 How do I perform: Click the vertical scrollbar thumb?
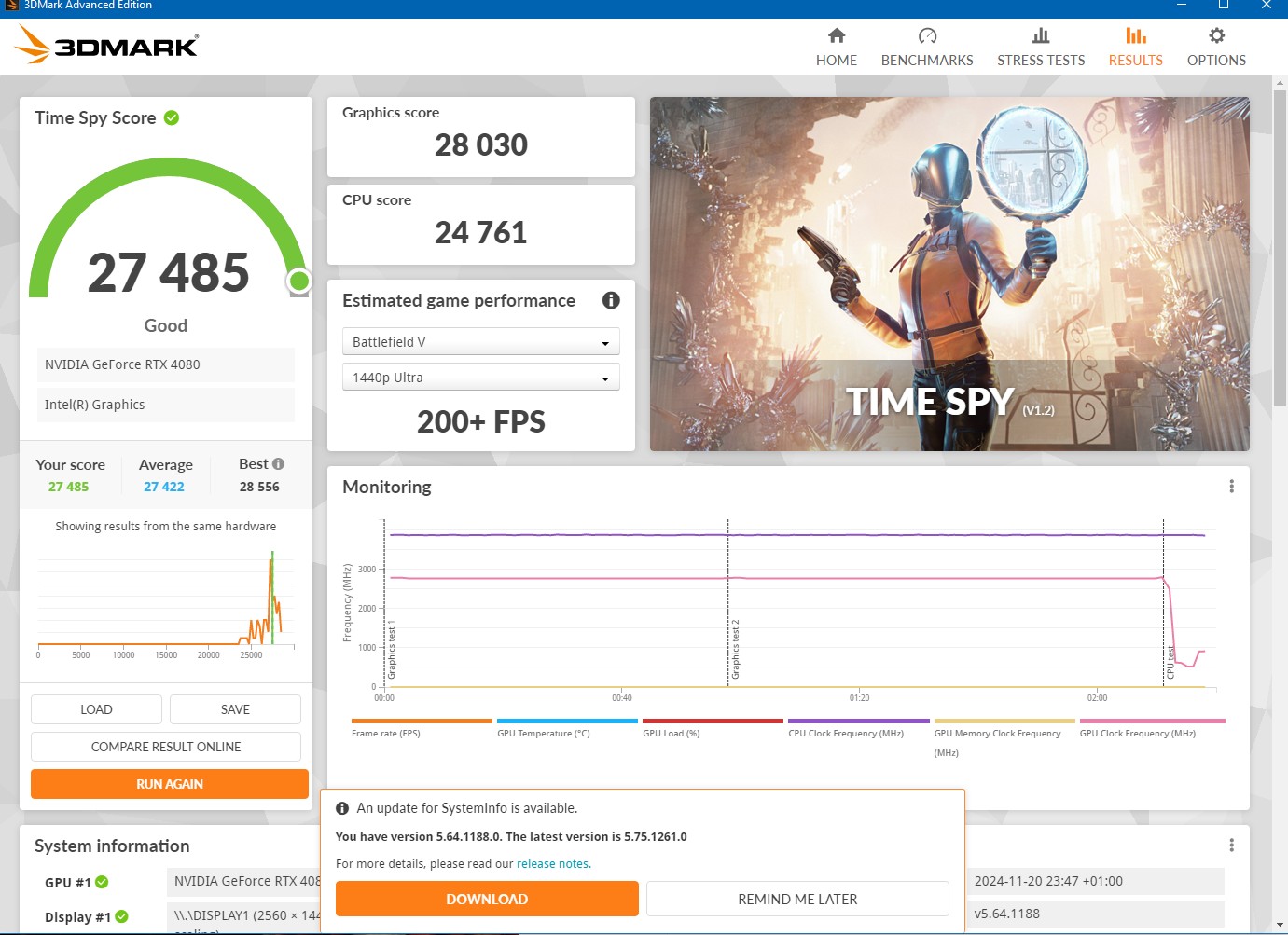[1280, 247]
